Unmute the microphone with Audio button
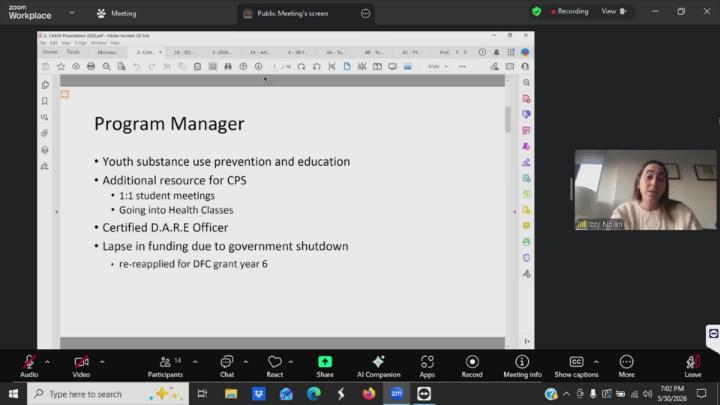 pos(29,364)
